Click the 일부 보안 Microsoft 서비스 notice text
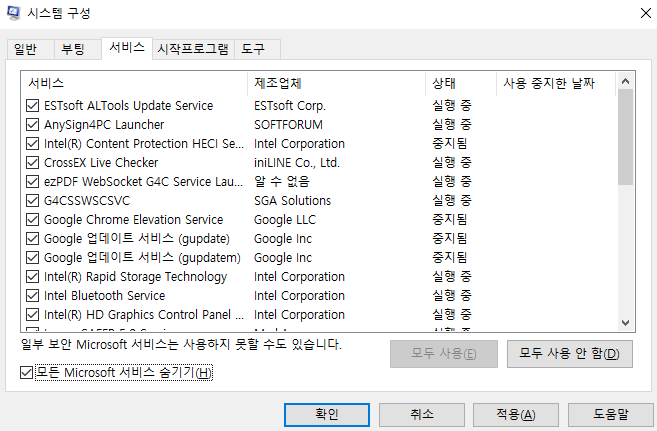657x431 pixels. [x=181, y=345]
